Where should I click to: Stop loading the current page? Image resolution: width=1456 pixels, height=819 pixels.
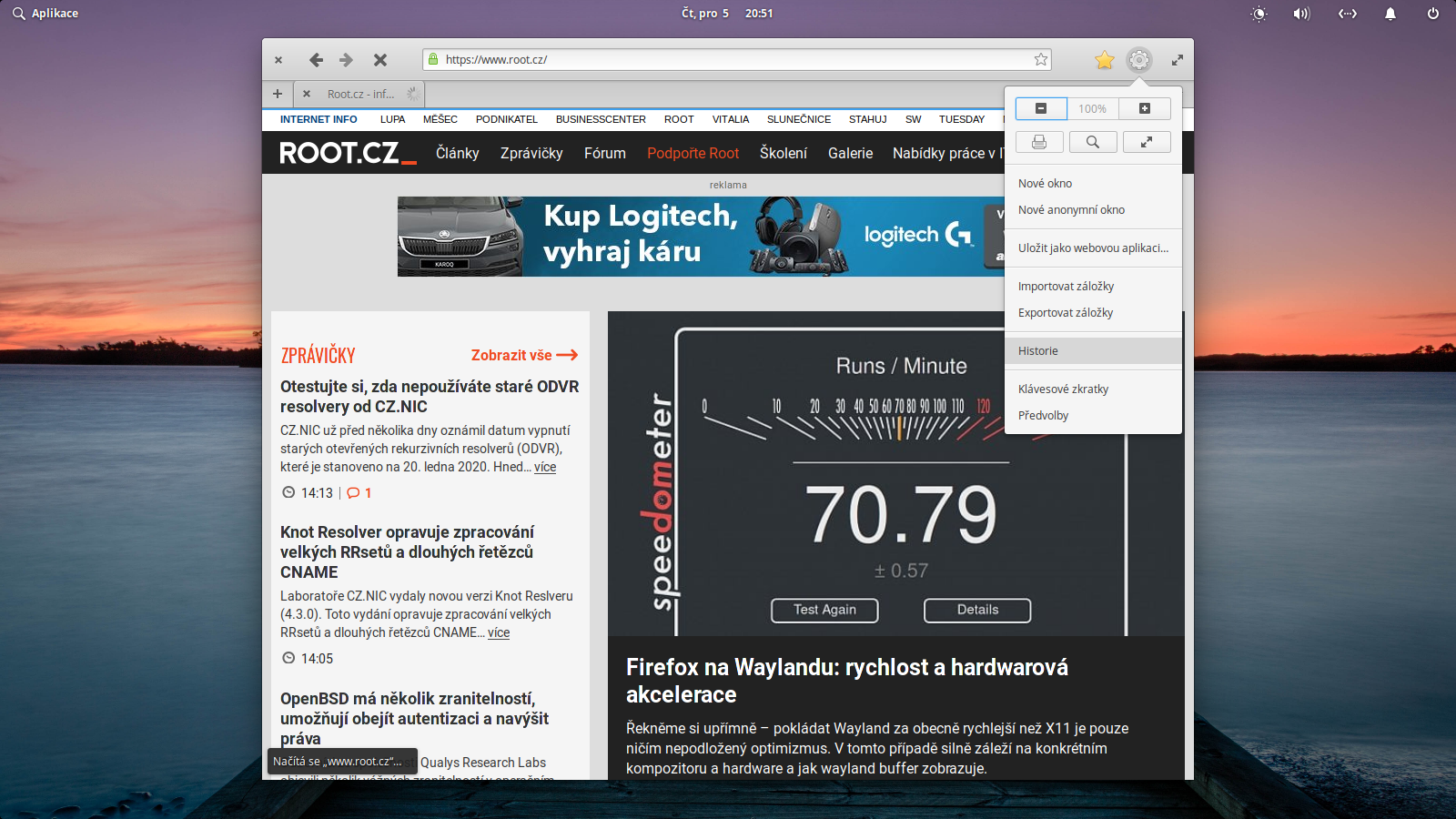tap(379, 59)
